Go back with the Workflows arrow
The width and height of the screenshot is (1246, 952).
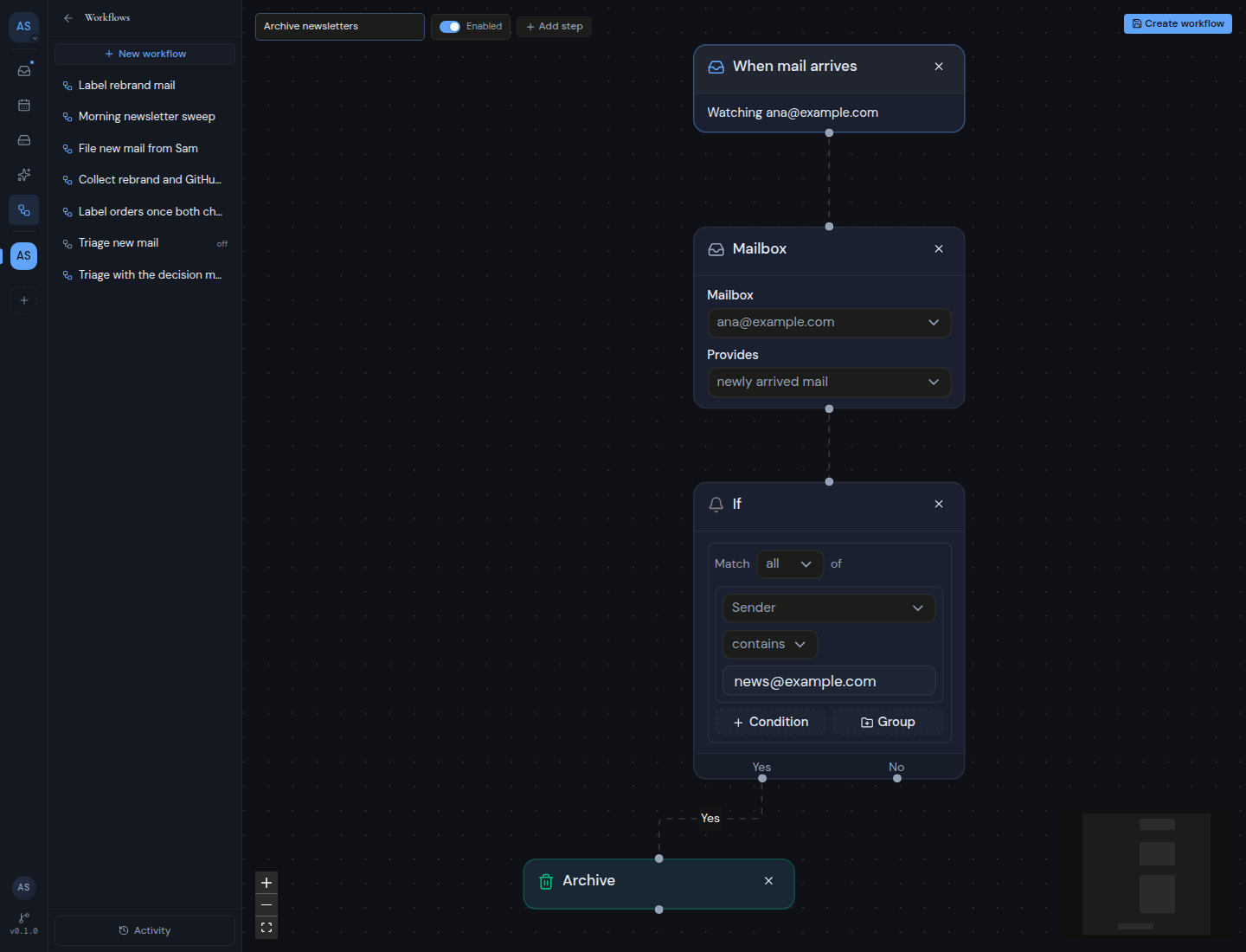pyautogui.click(x=68, y=17)
